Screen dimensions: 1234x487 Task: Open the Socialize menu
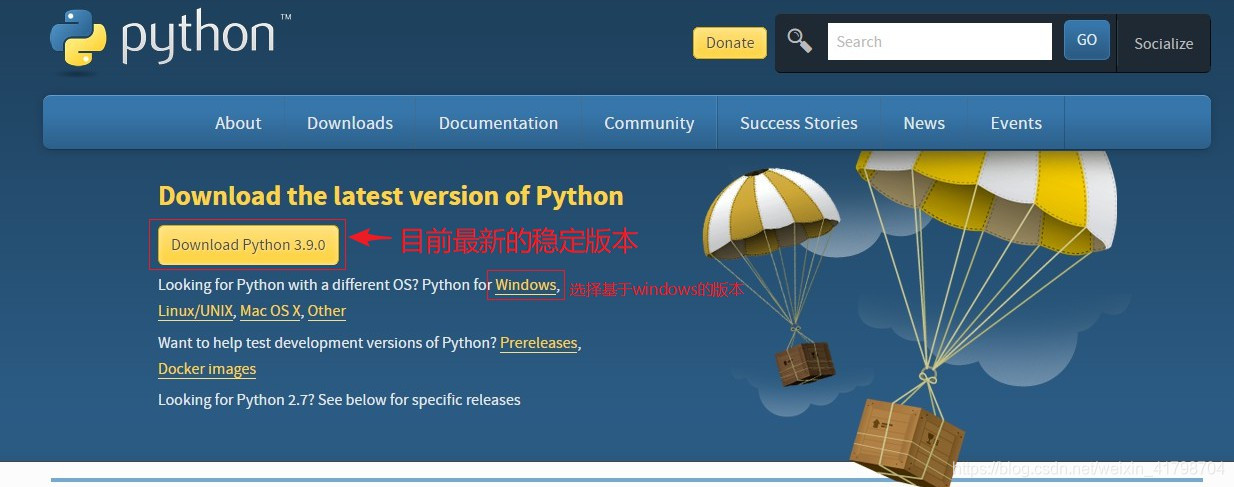pyautogui.click(x=1163, y=44)
